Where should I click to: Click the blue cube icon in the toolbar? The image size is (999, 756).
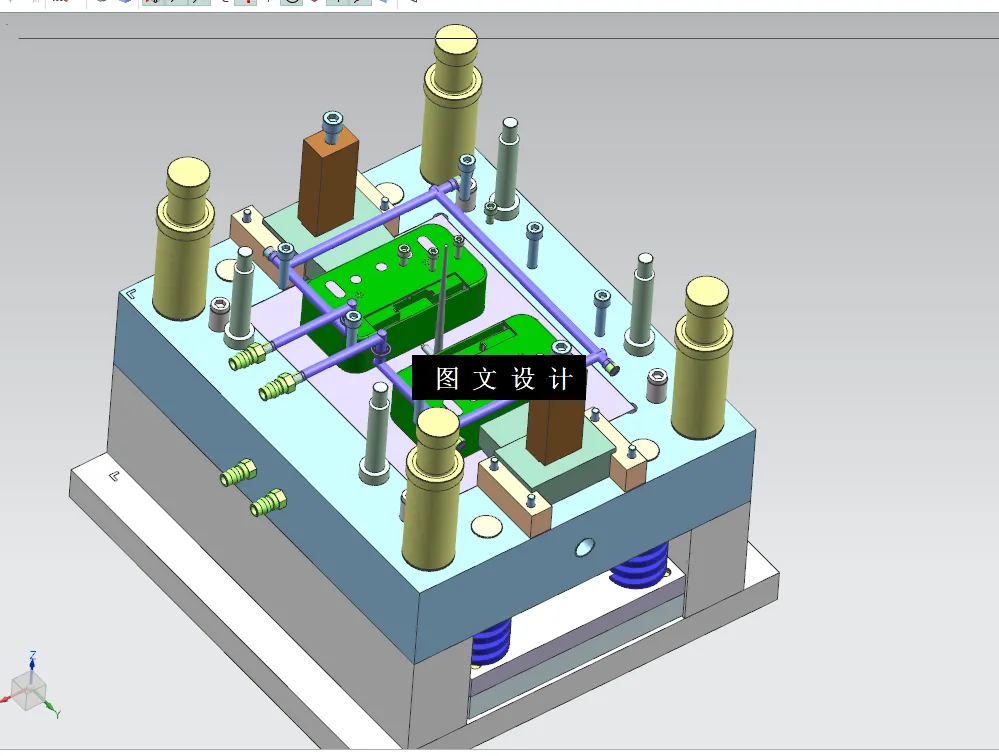point(125,4)
